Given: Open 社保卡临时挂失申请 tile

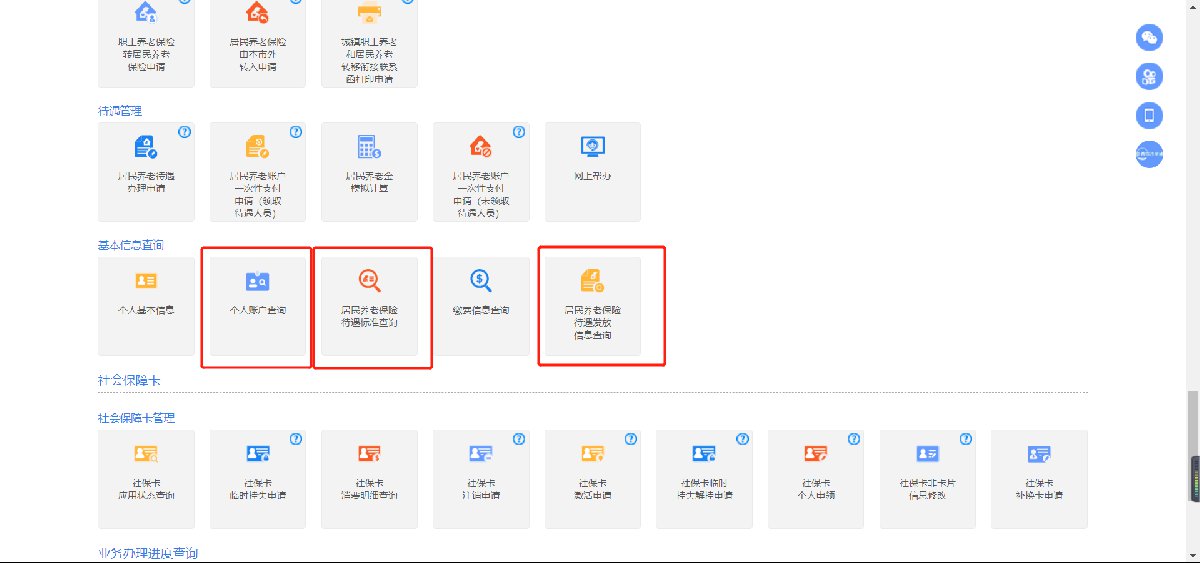Looking at the screenshot, I should 258,479.
